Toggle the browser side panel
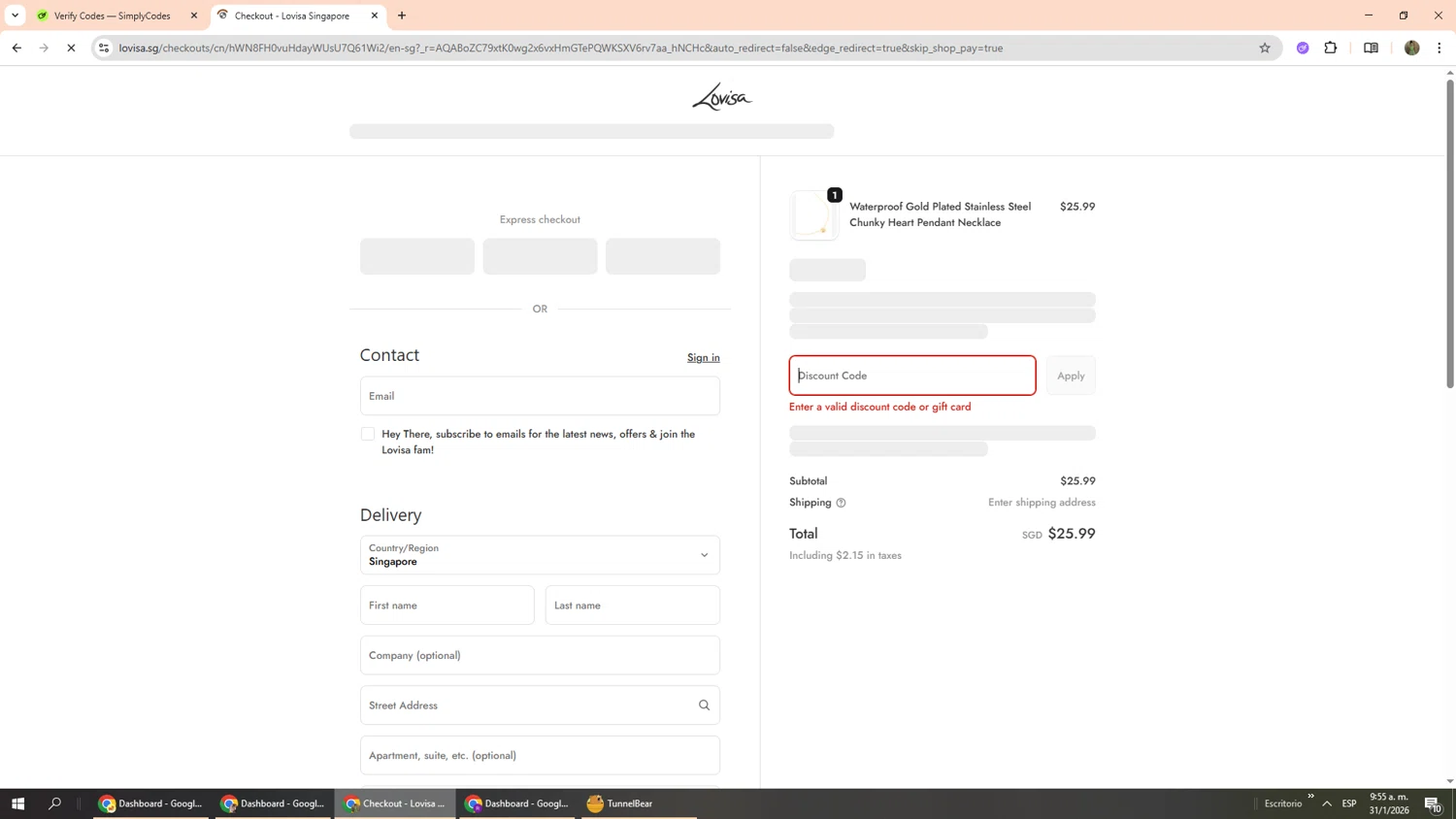 tap(1371, 48)
